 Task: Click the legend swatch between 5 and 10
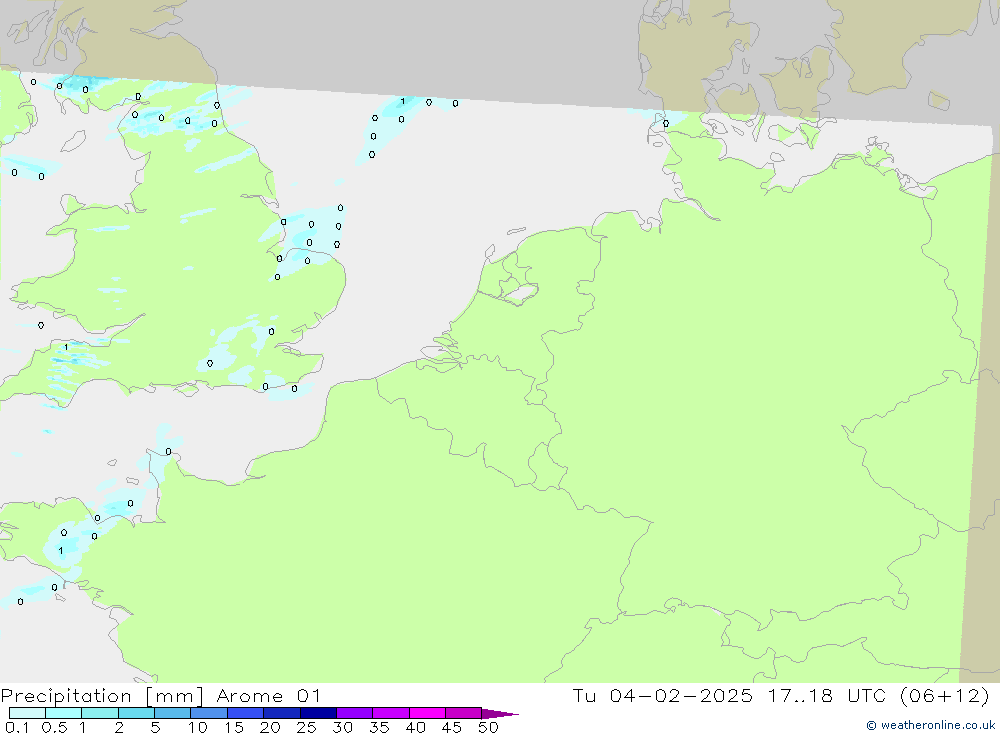[173, 713]
